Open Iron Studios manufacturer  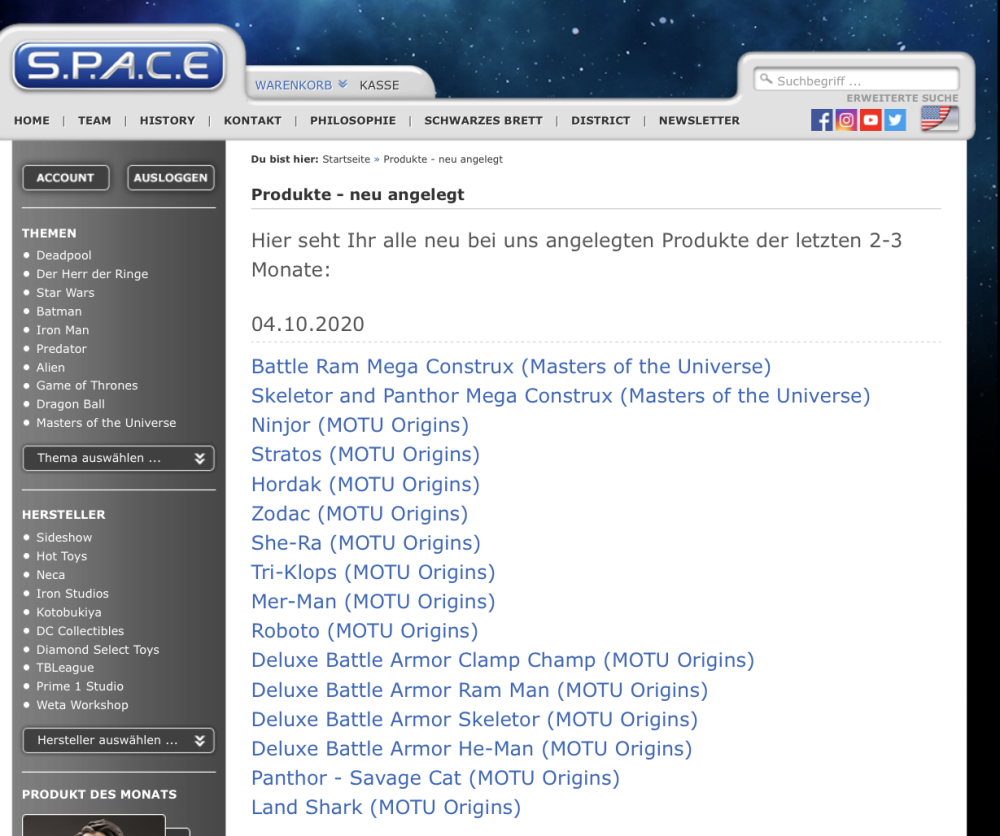(72, 594)
